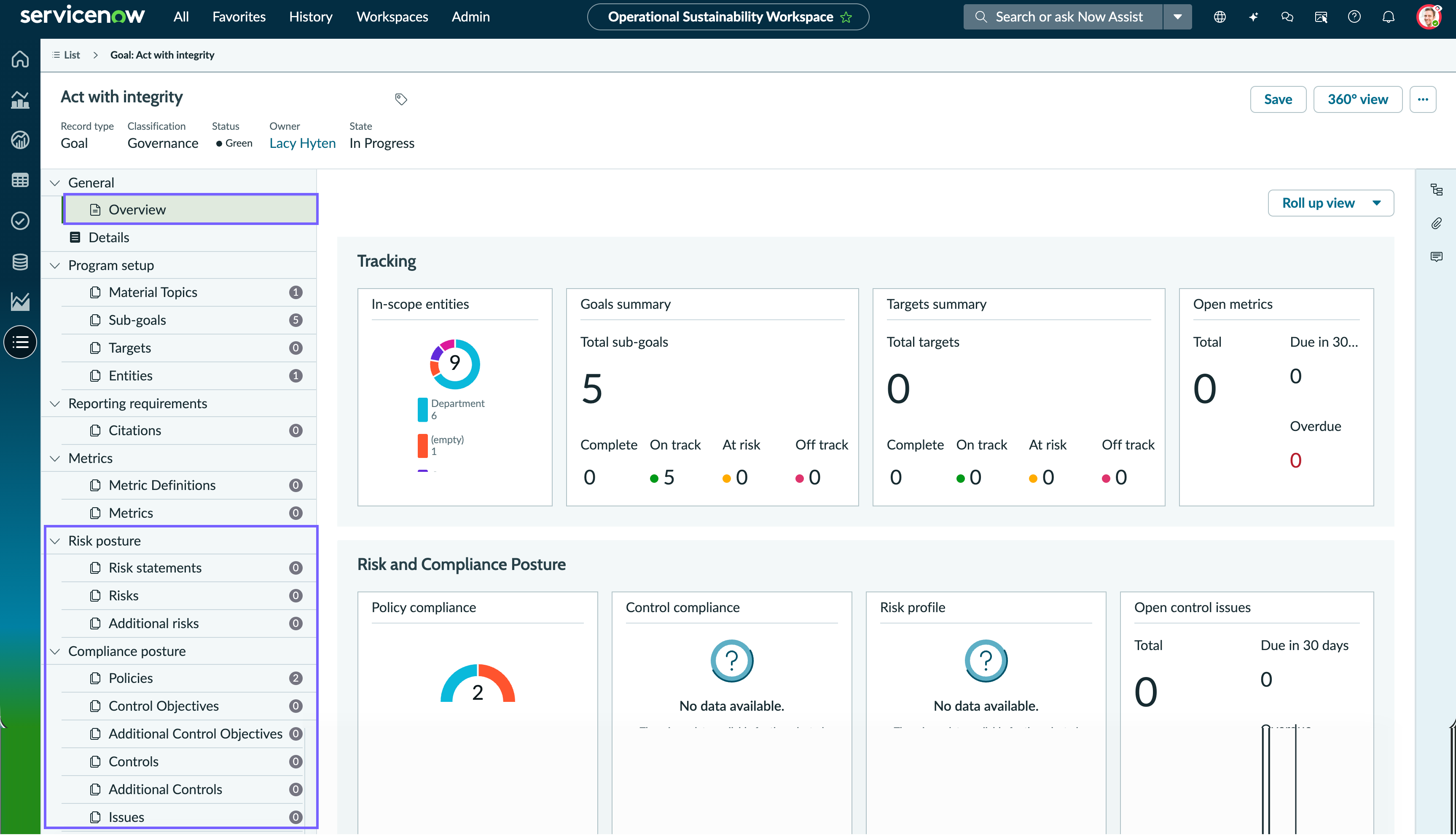Open the Home icon in left sidebar
The image size is (1456, 835).
pos(20,59)
